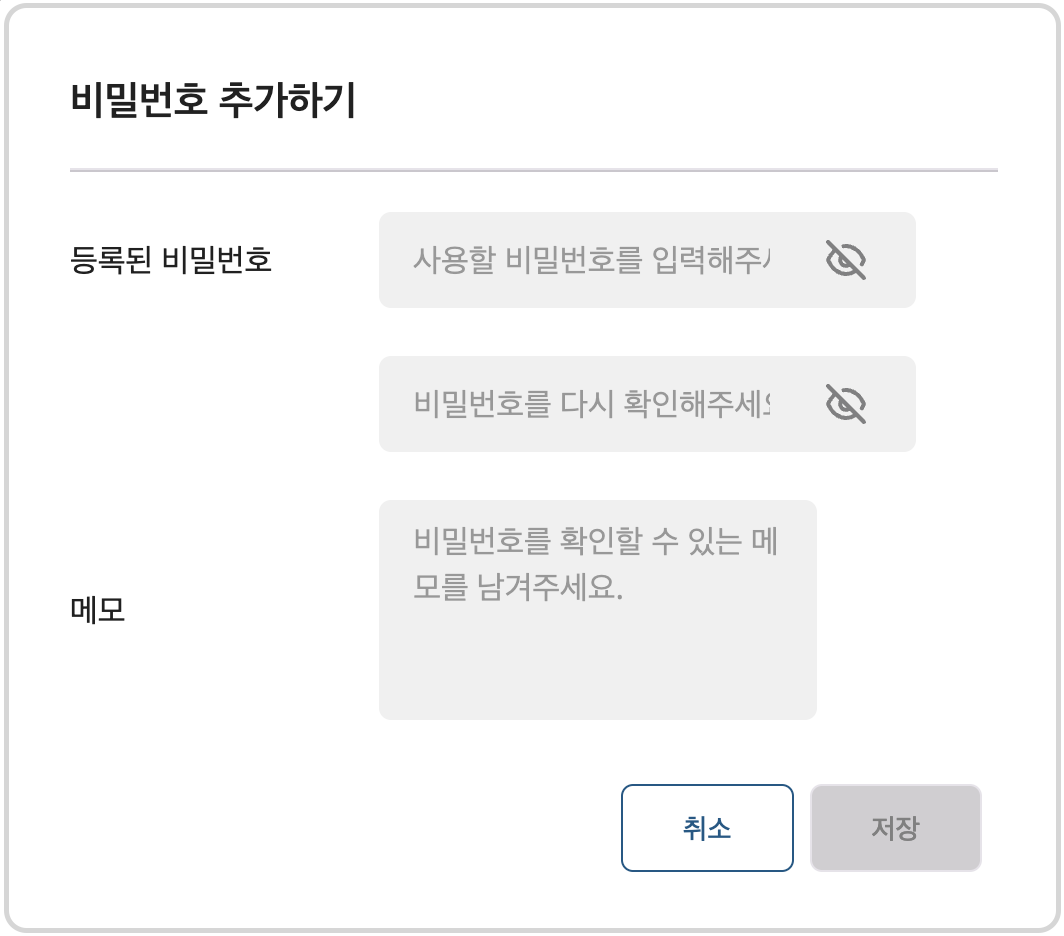This screenshot has width=1064, height=936.
Task: Focus the 사용할 비밀번호를 입력해주세요 input
Action: (592, 260)
